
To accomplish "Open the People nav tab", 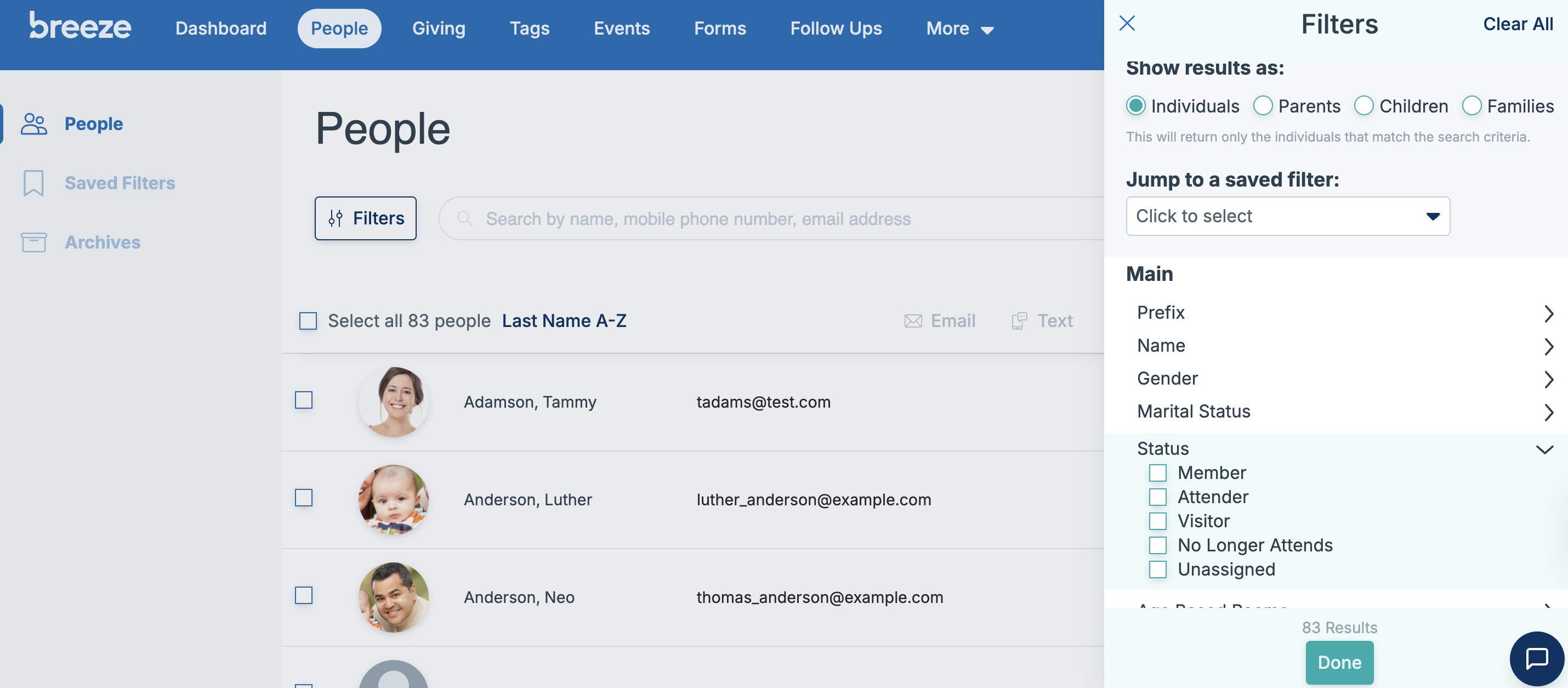I will 339,28.
